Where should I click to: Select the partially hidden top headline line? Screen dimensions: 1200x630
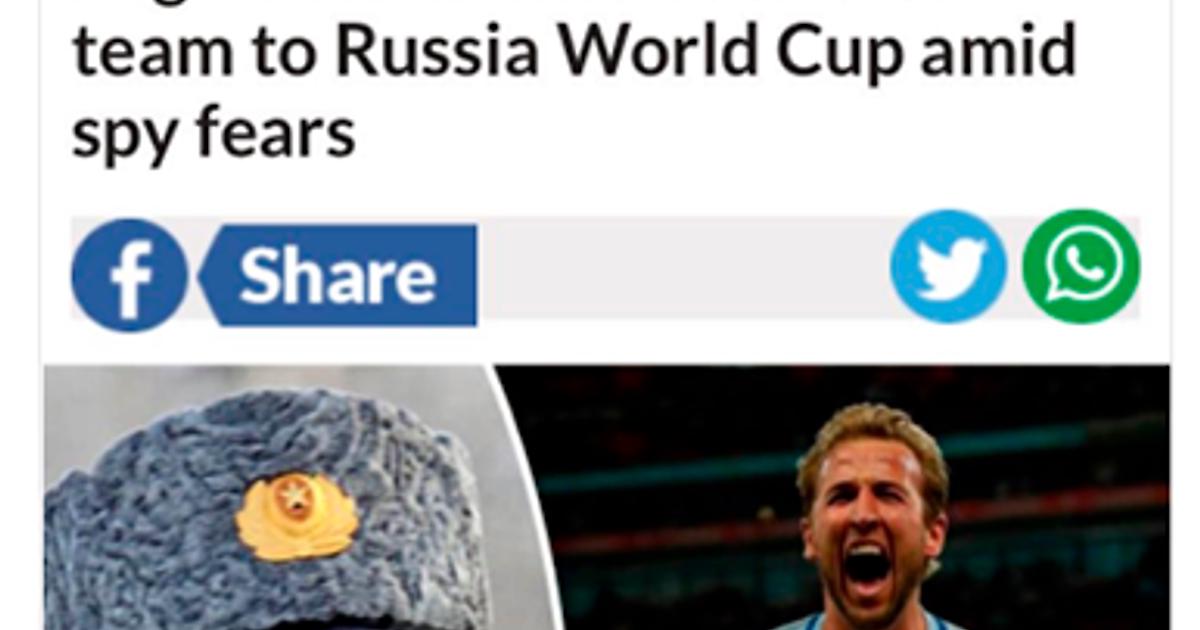[x=573, y=4]
